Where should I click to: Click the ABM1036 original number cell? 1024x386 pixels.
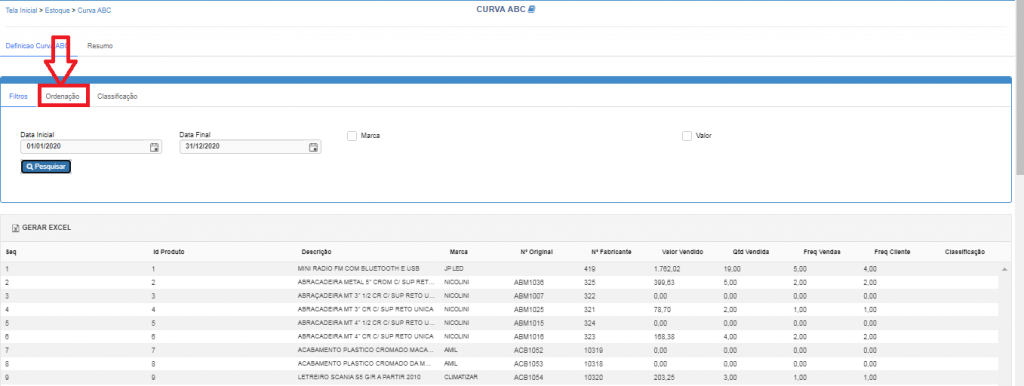(x=529, y=283)
